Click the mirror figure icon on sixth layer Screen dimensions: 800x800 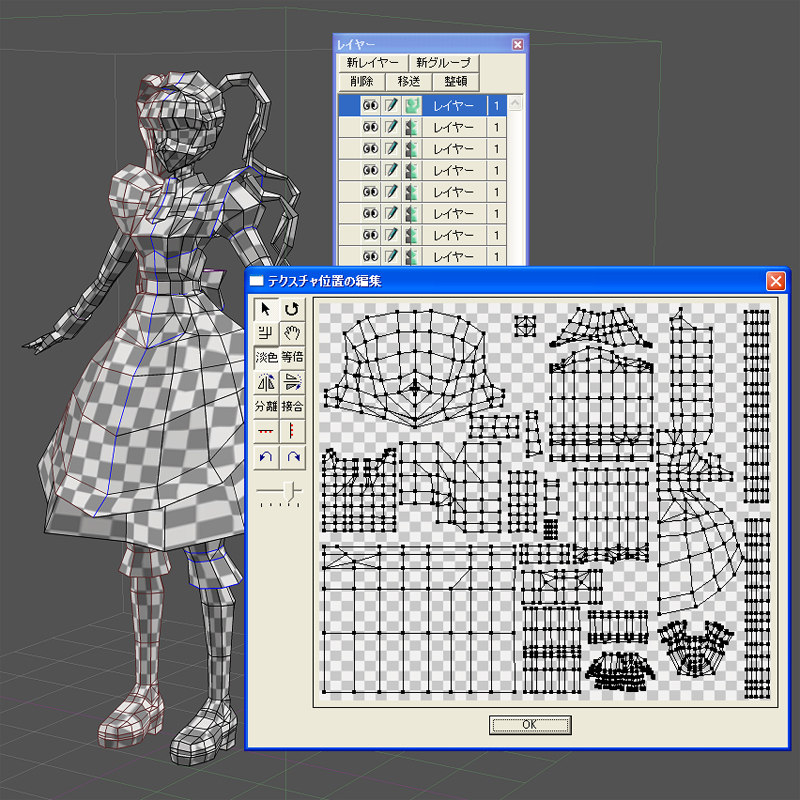coord(412,213)
